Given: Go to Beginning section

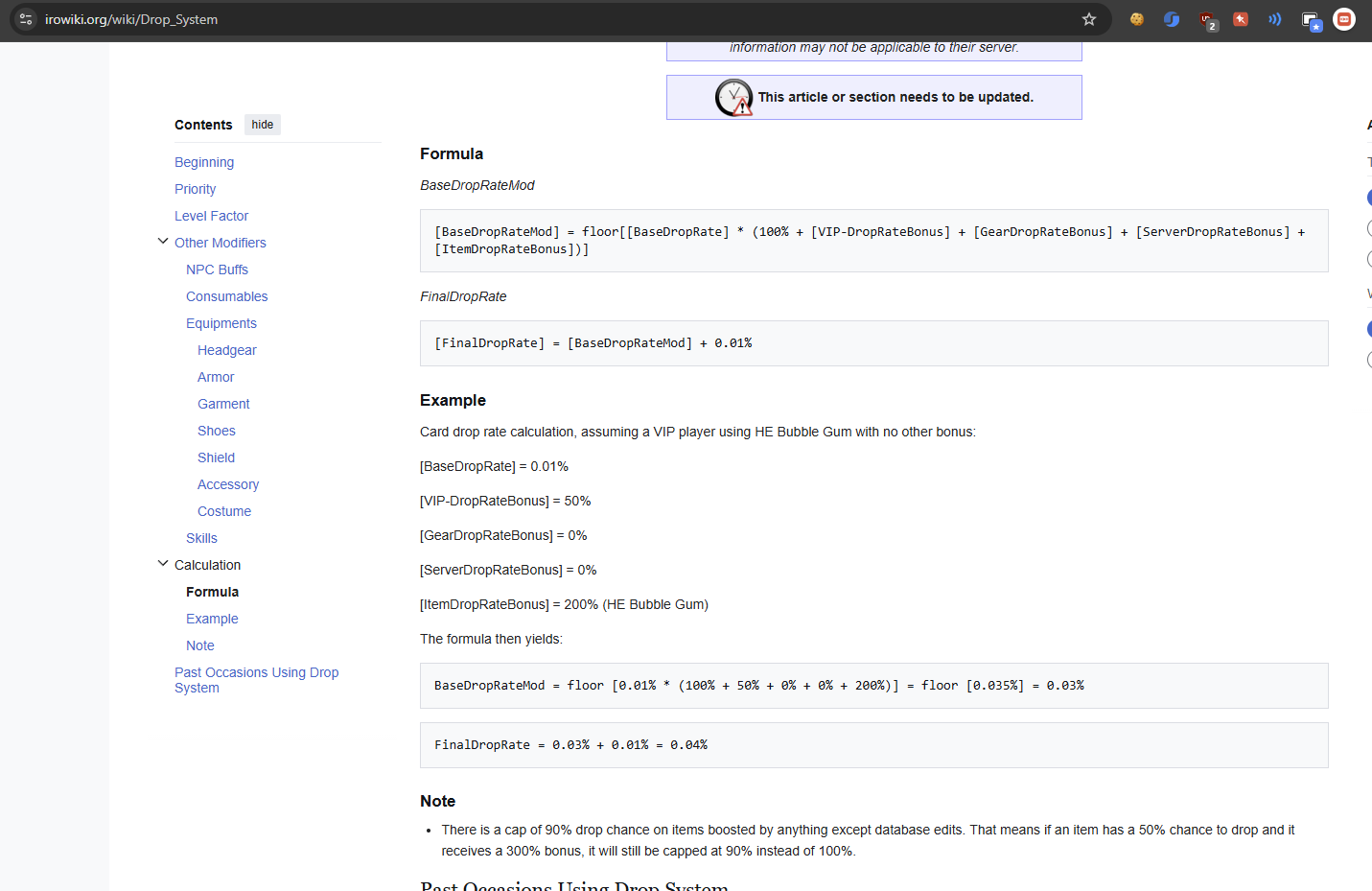Looking at the screenshot, I should pos(204,162).
